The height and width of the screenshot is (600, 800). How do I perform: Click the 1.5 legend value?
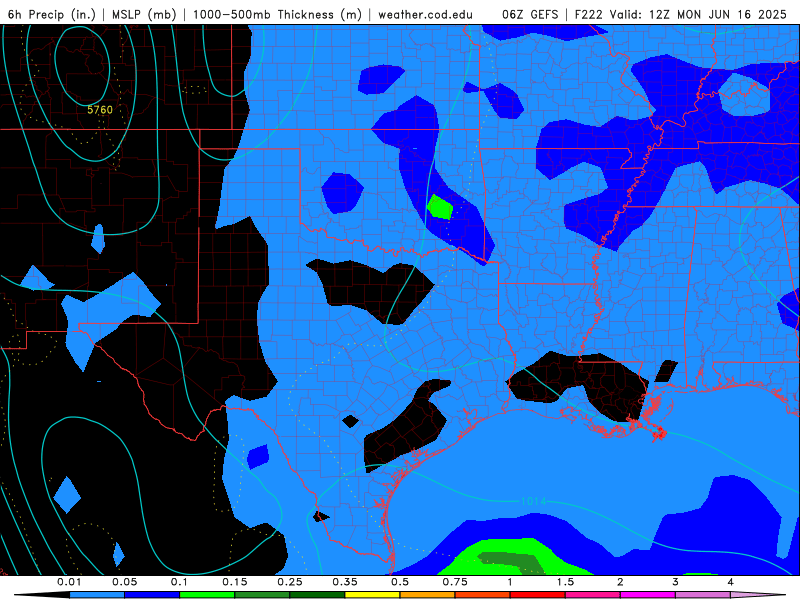pos(565,582)
